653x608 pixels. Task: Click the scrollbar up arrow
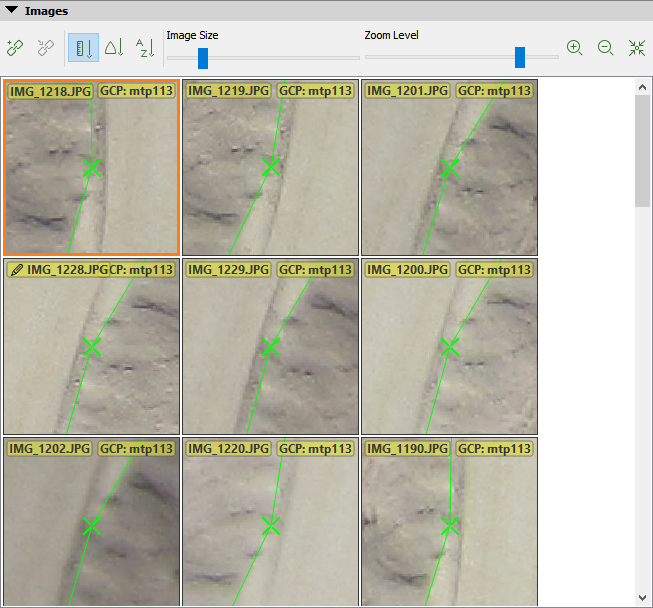[x=644, y=87]
